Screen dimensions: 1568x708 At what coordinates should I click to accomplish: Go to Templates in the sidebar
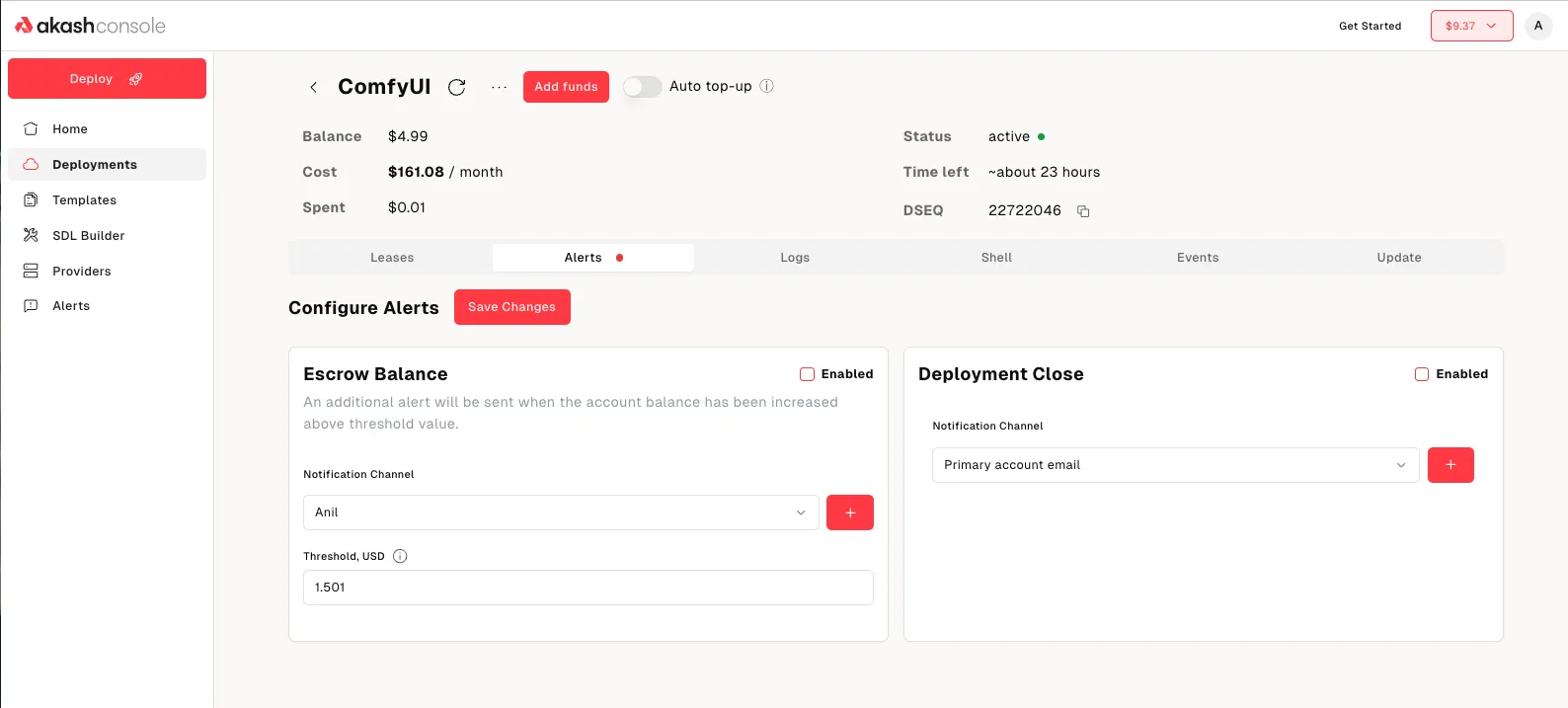[x=84, y=200]
